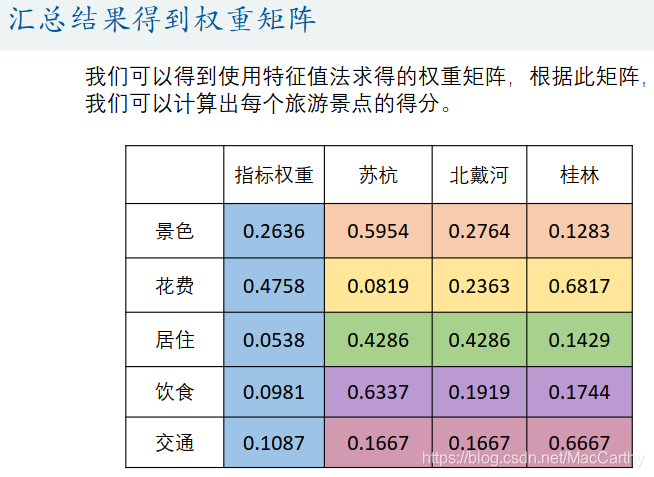The image size is (654, 477).
Task: Pick the 0.1283 cell under 桂林
Action: click(579, 231)
